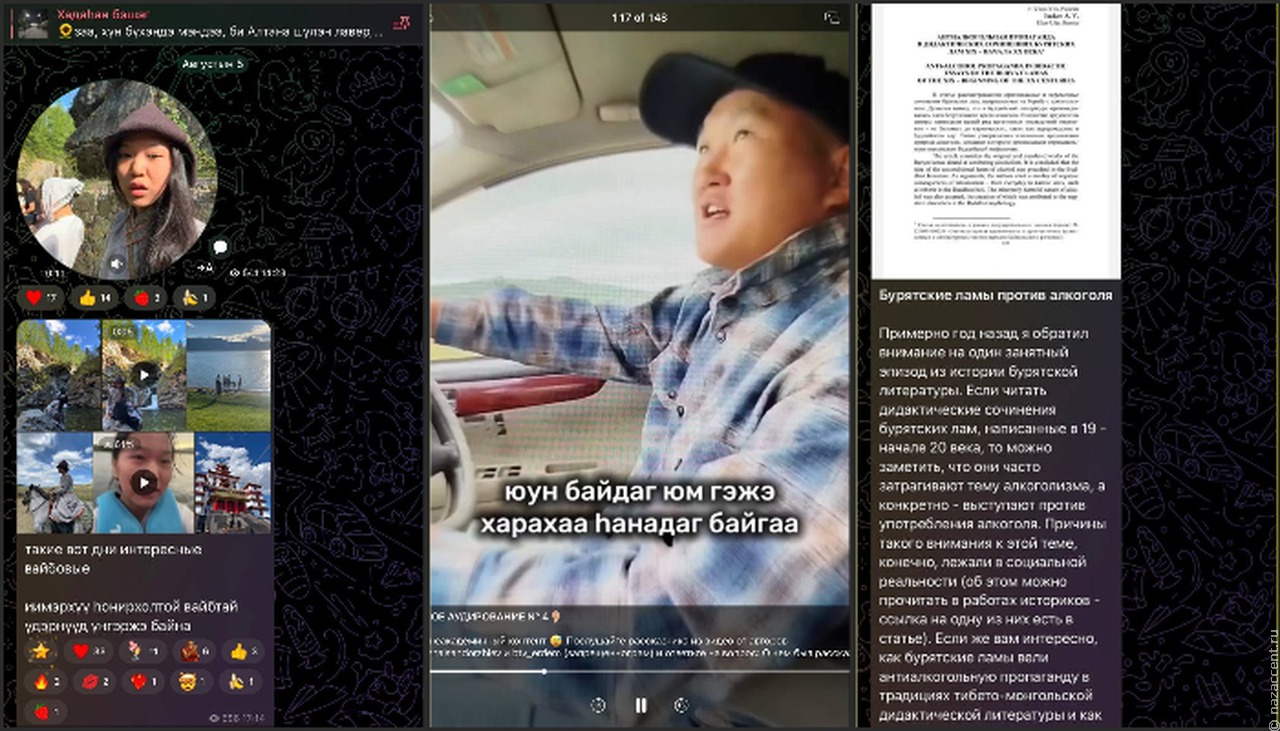Open comments on round video message
This screenshot has width=1280, height=731.
tap(220, 246)
